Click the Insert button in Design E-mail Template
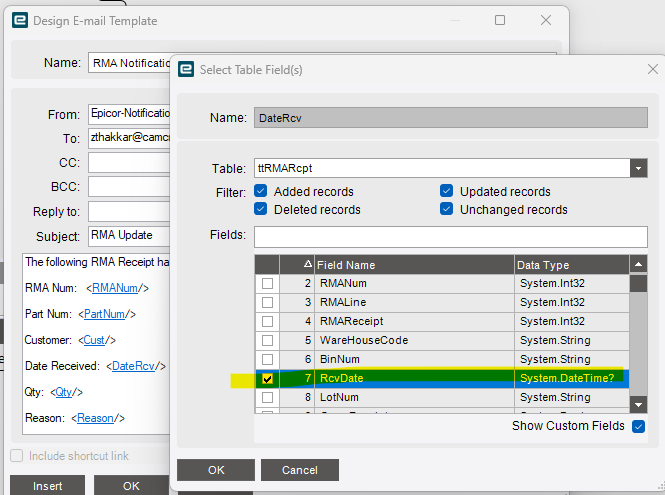665x495 pixels. (48, 485)
